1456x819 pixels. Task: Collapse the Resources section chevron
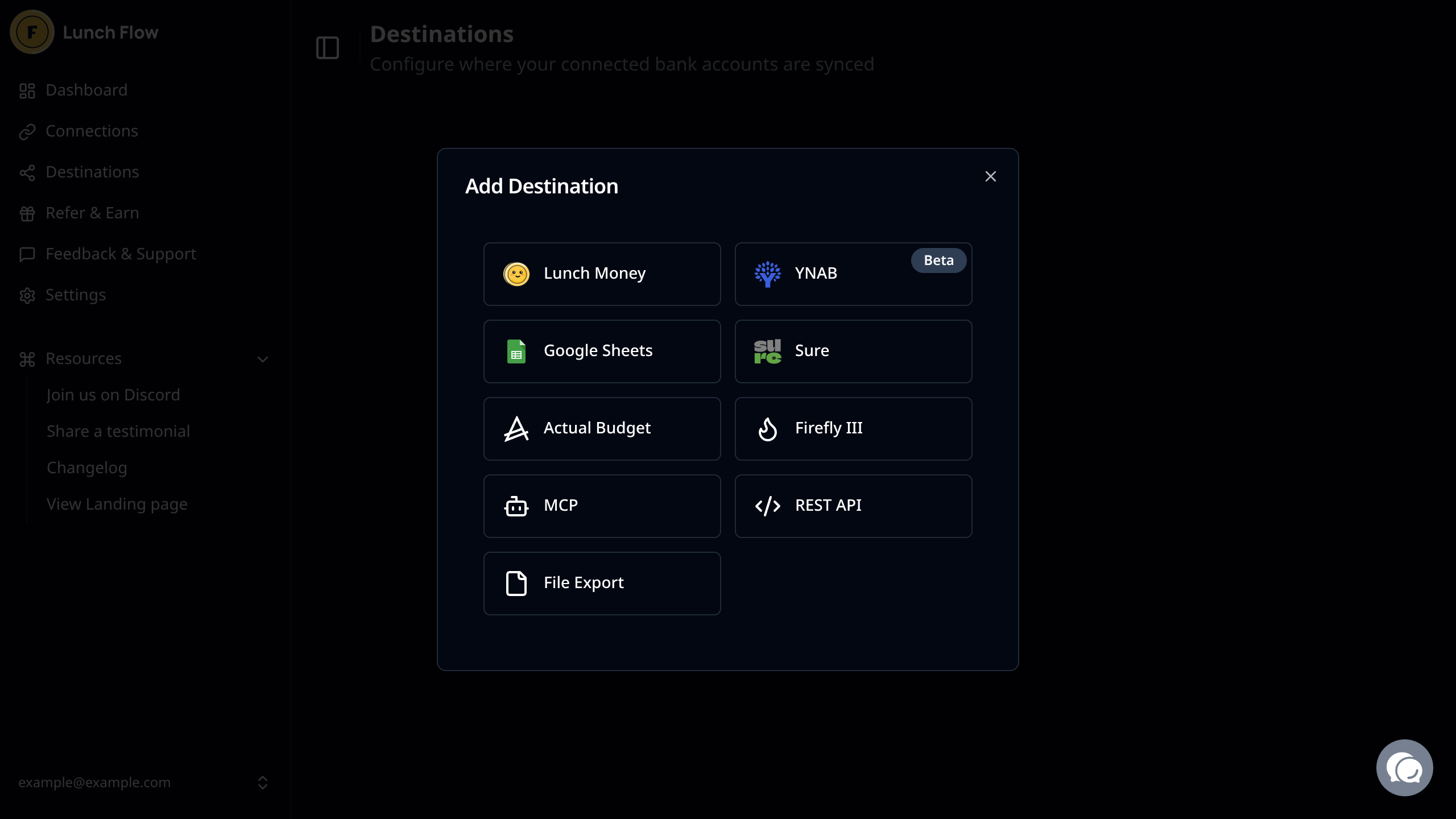pos(263,359)
